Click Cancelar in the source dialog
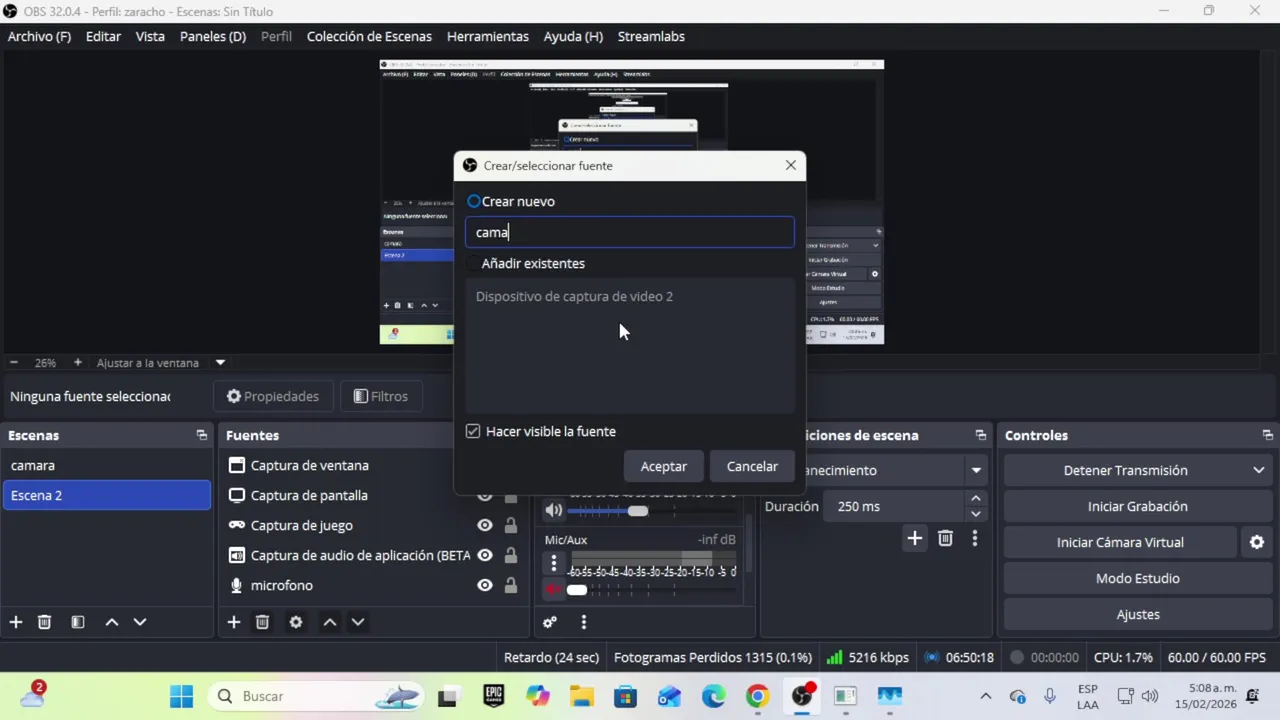The width and height of the screenshot is (1280, 720). tap(752, 466)
